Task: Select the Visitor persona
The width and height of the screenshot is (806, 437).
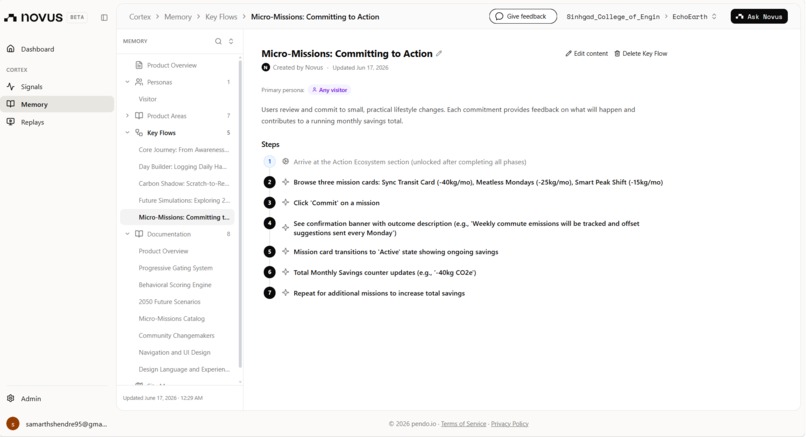Action: click(x=148, y=99)
